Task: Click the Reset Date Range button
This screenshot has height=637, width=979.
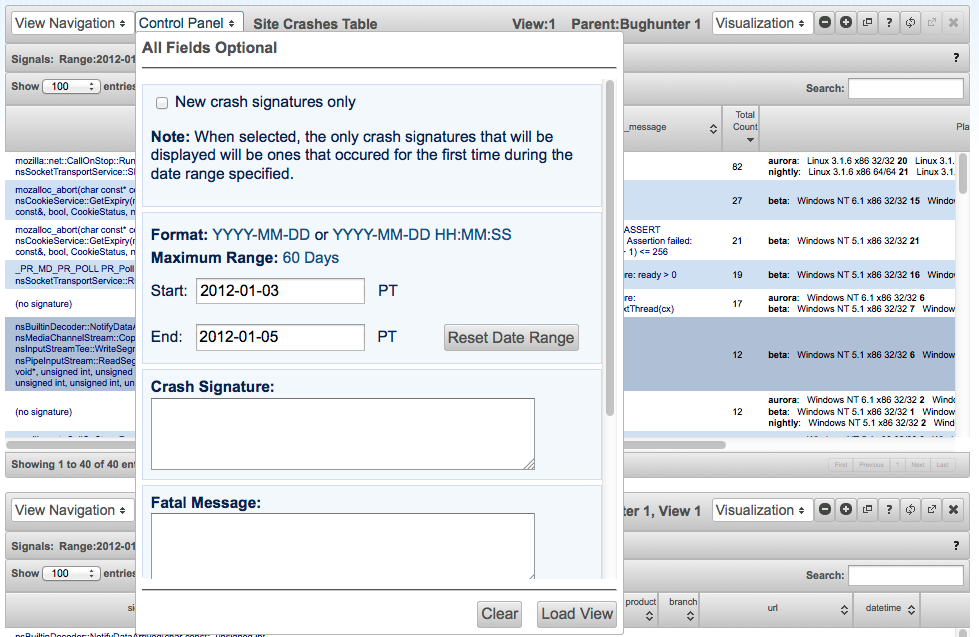Action: pyautogui.click(x=511, y=337)
